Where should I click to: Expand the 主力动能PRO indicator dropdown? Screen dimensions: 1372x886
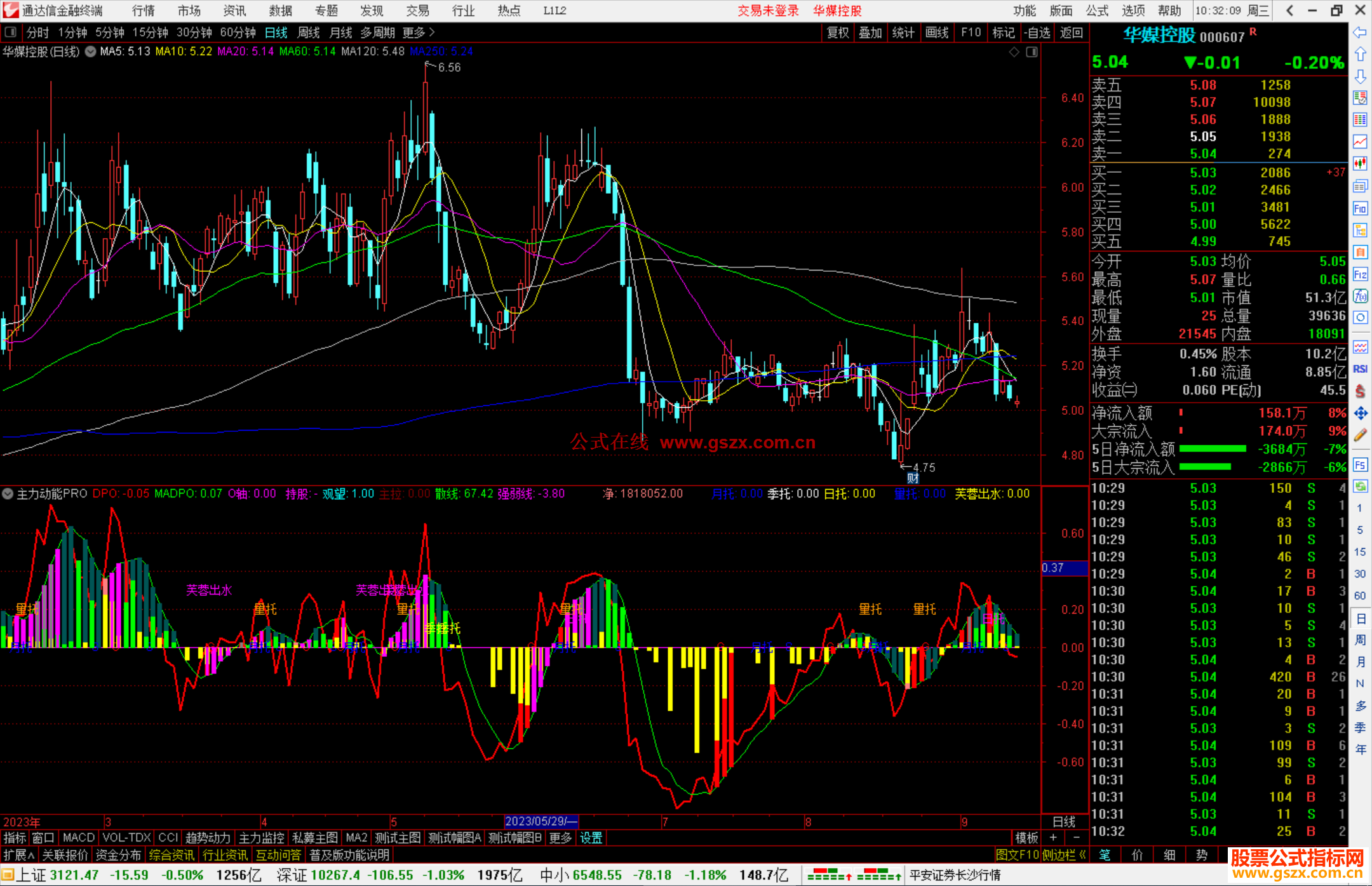8,493
